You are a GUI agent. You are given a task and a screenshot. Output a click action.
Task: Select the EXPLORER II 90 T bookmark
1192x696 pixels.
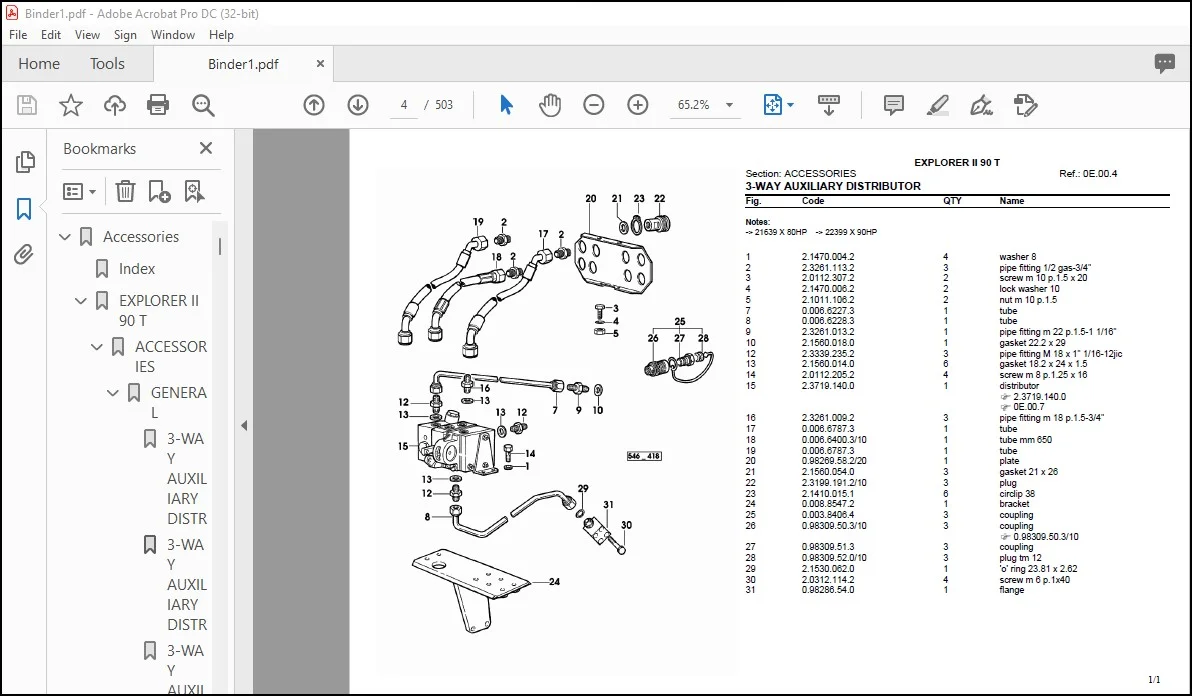coord(159,311)
